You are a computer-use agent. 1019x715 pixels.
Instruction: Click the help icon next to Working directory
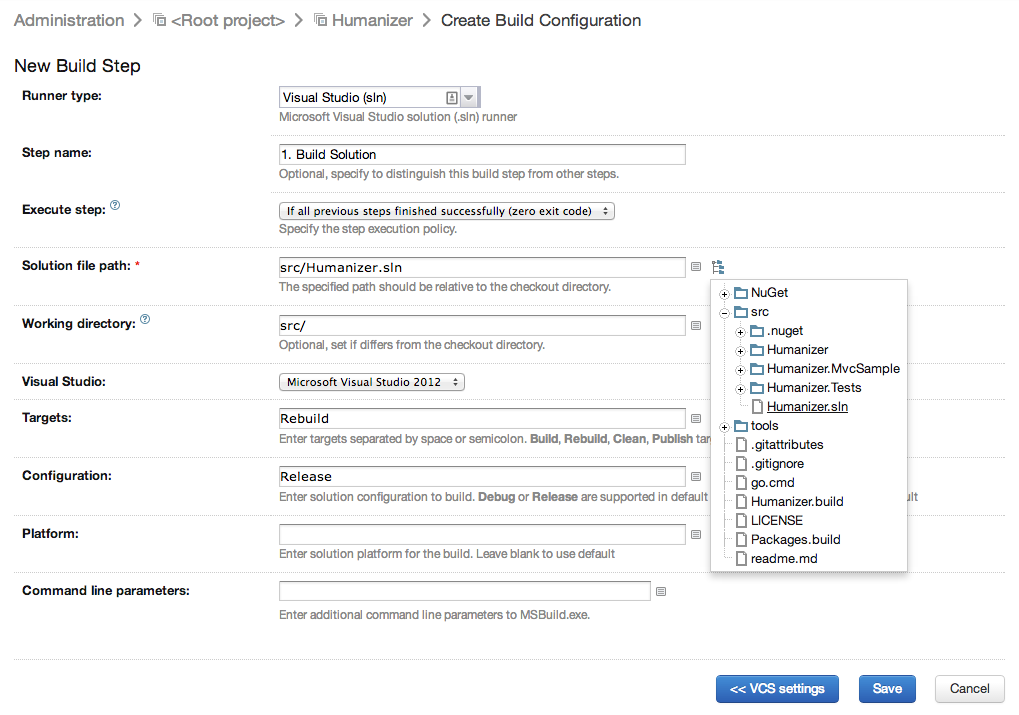pyautogui.click(x=145, y=319)
